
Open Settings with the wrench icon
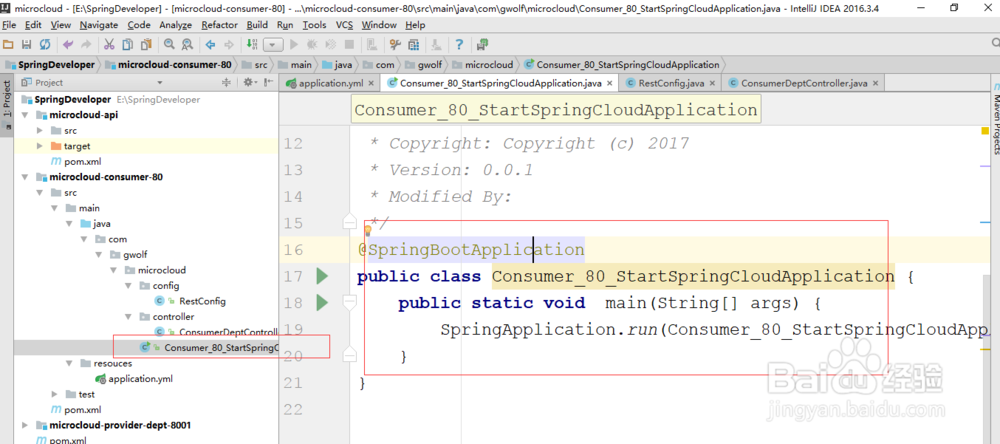[x=395, y=45]
